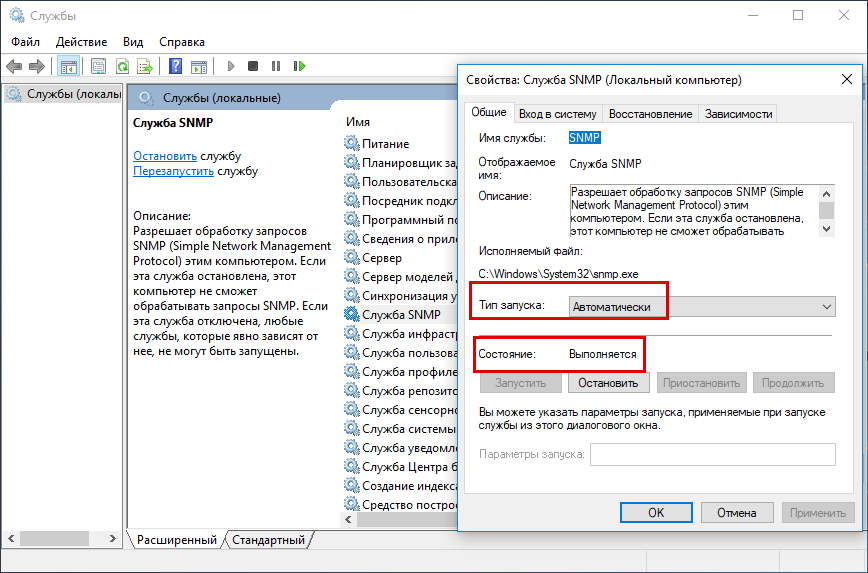Click the Служба уведомлений service gear icon
The width and height of the screenshot is (868, 573).
pos(352,447)
